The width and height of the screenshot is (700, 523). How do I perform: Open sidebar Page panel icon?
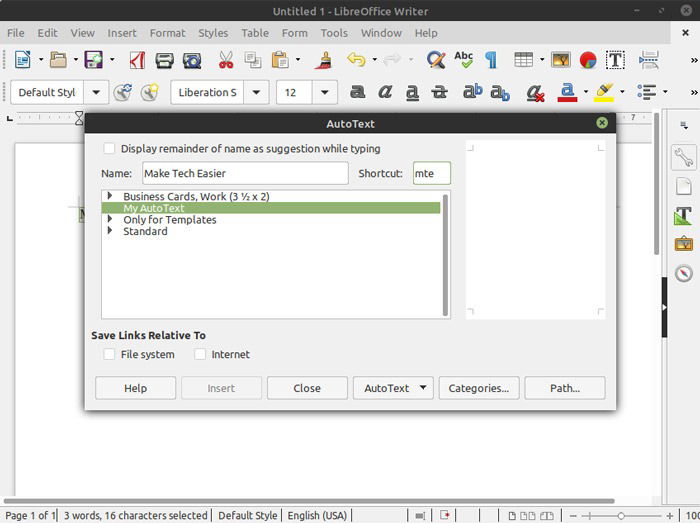pyautogui.click(x=683, y=186)
